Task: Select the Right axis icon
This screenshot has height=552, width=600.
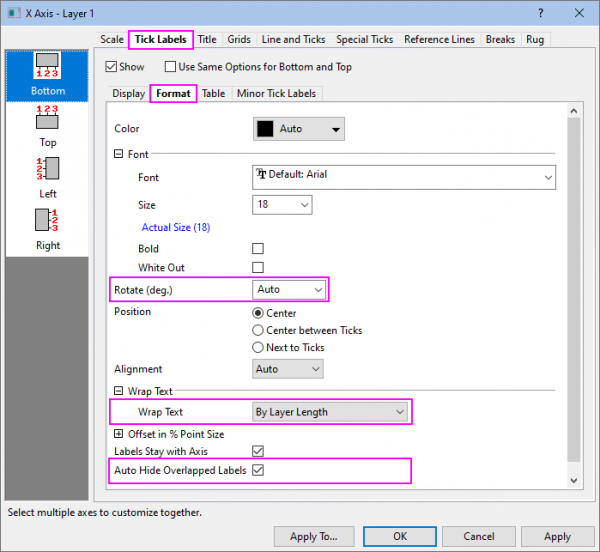Action: point(47,223)
